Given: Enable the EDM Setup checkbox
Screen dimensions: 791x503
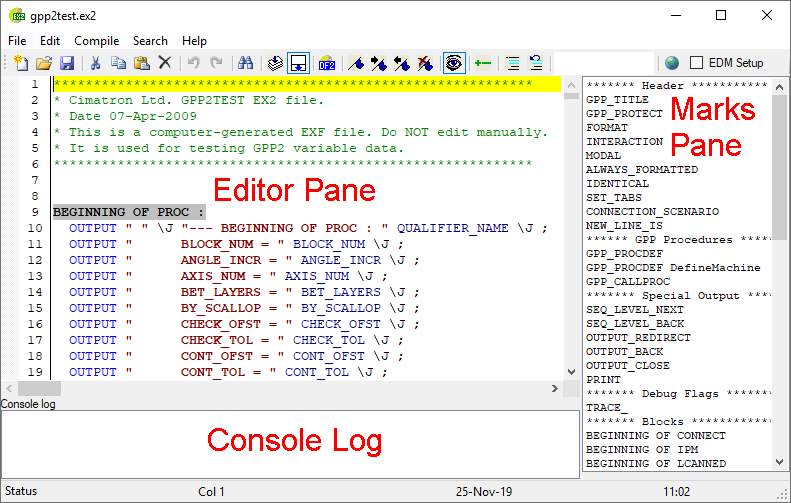Looking at the screenshot, I should coord(697,63).
